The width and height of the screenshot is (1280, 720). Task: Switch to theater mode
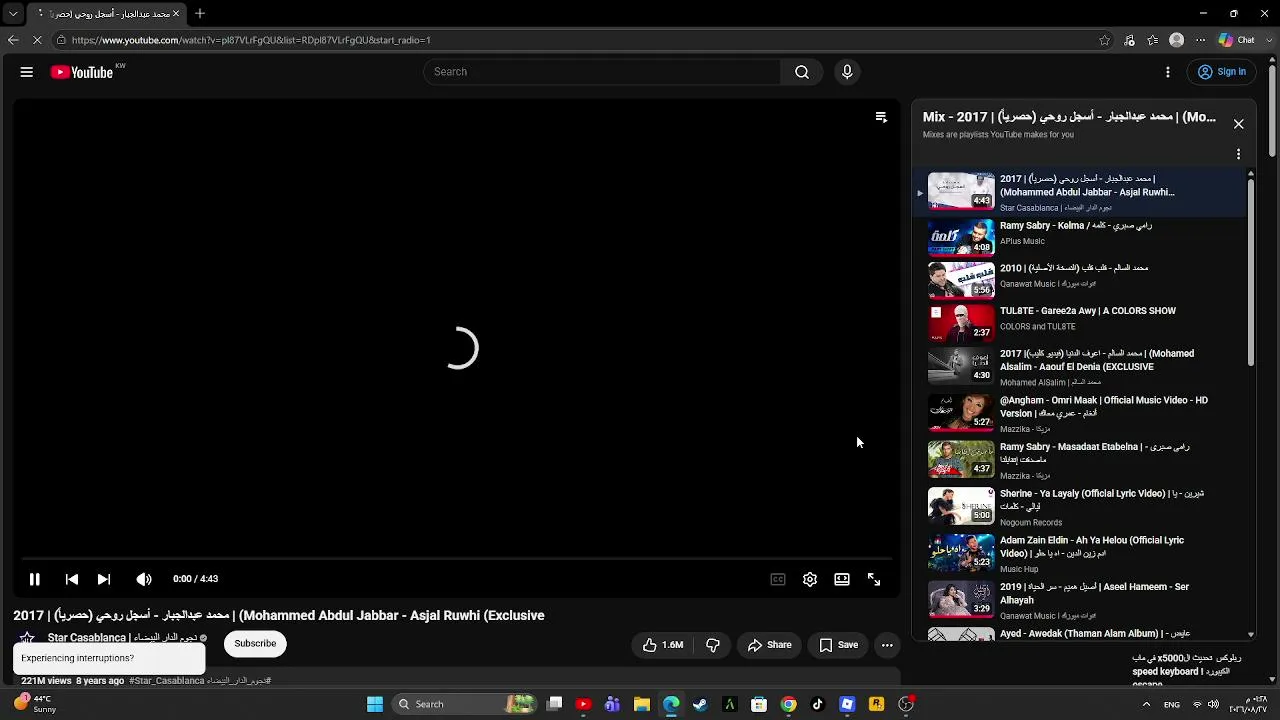pyautogui.click(x=842, y=579)
